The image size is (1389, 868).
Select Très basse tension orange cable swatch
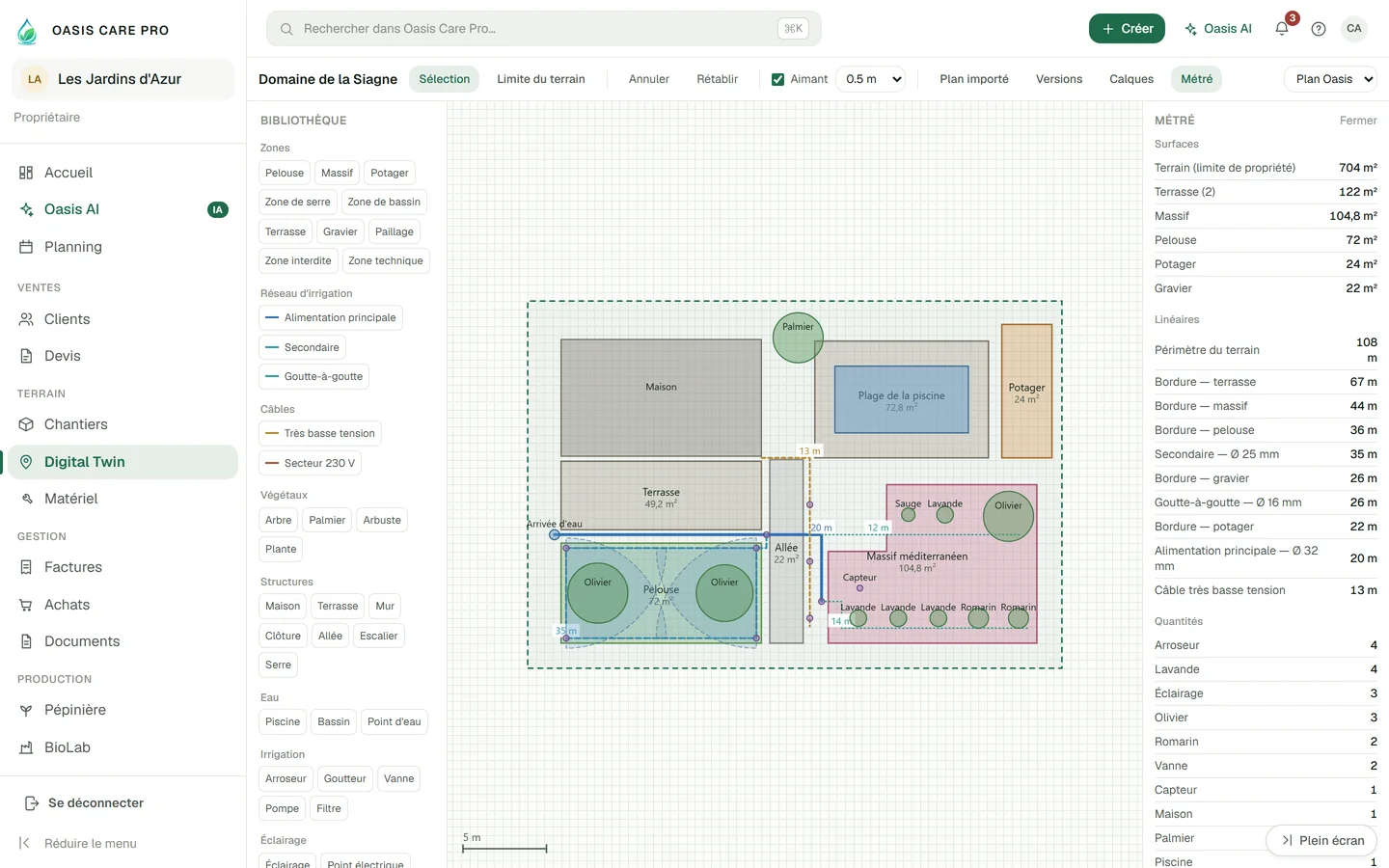pyautogui.click(x=272, y=434)
